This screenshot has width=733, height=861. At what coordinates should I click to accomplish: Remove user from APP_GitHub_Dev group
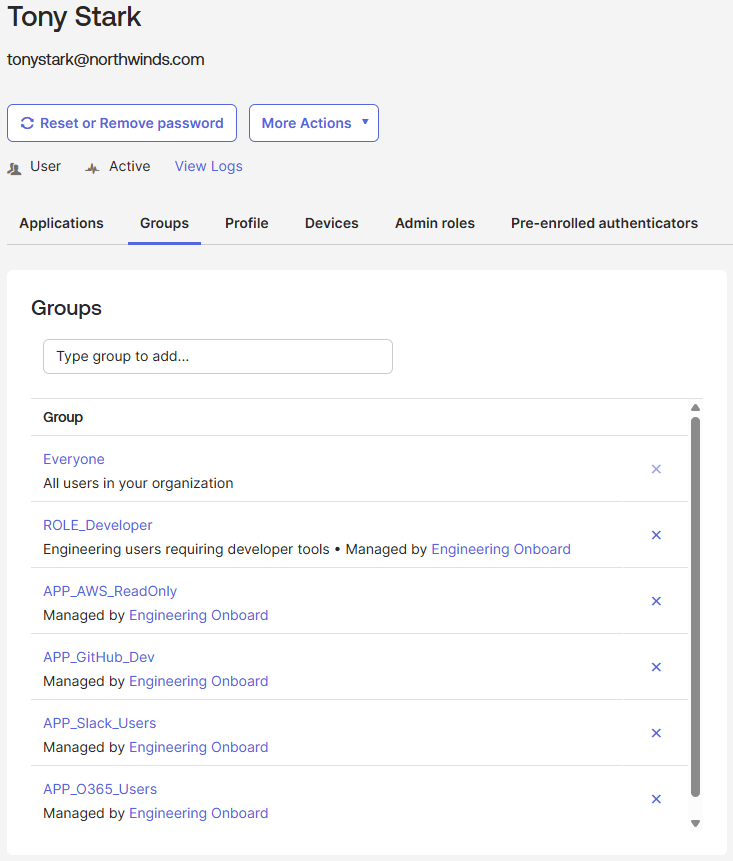point(656,667)
